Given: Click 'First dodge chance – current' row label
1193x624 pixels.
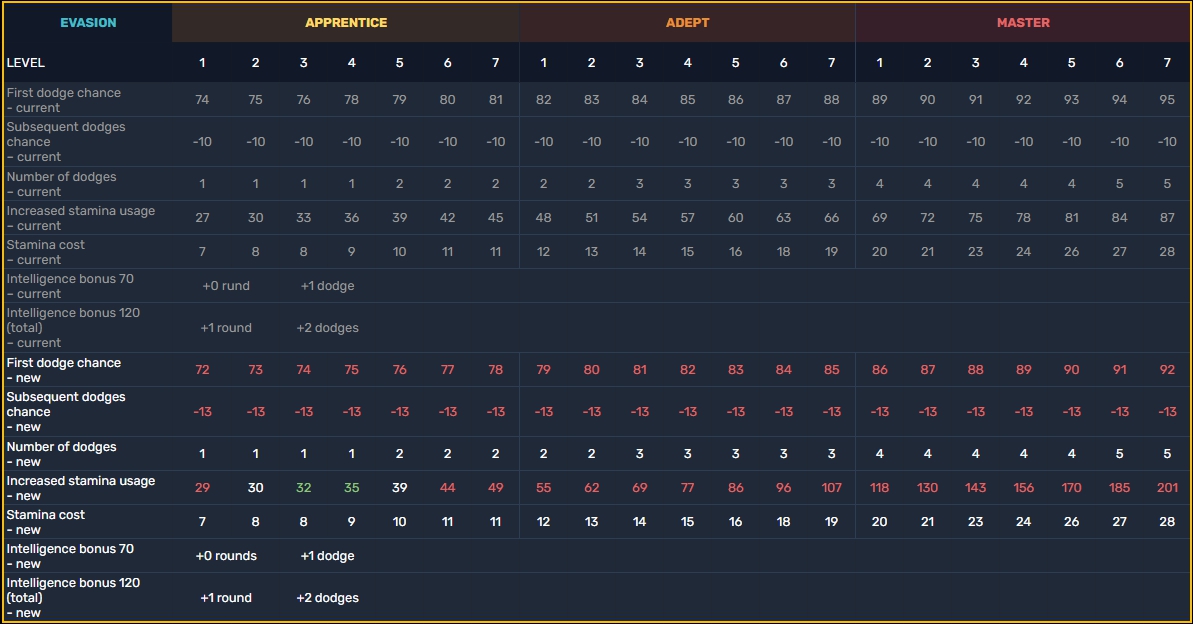Looking at the screenshot, I should (64, 100).
